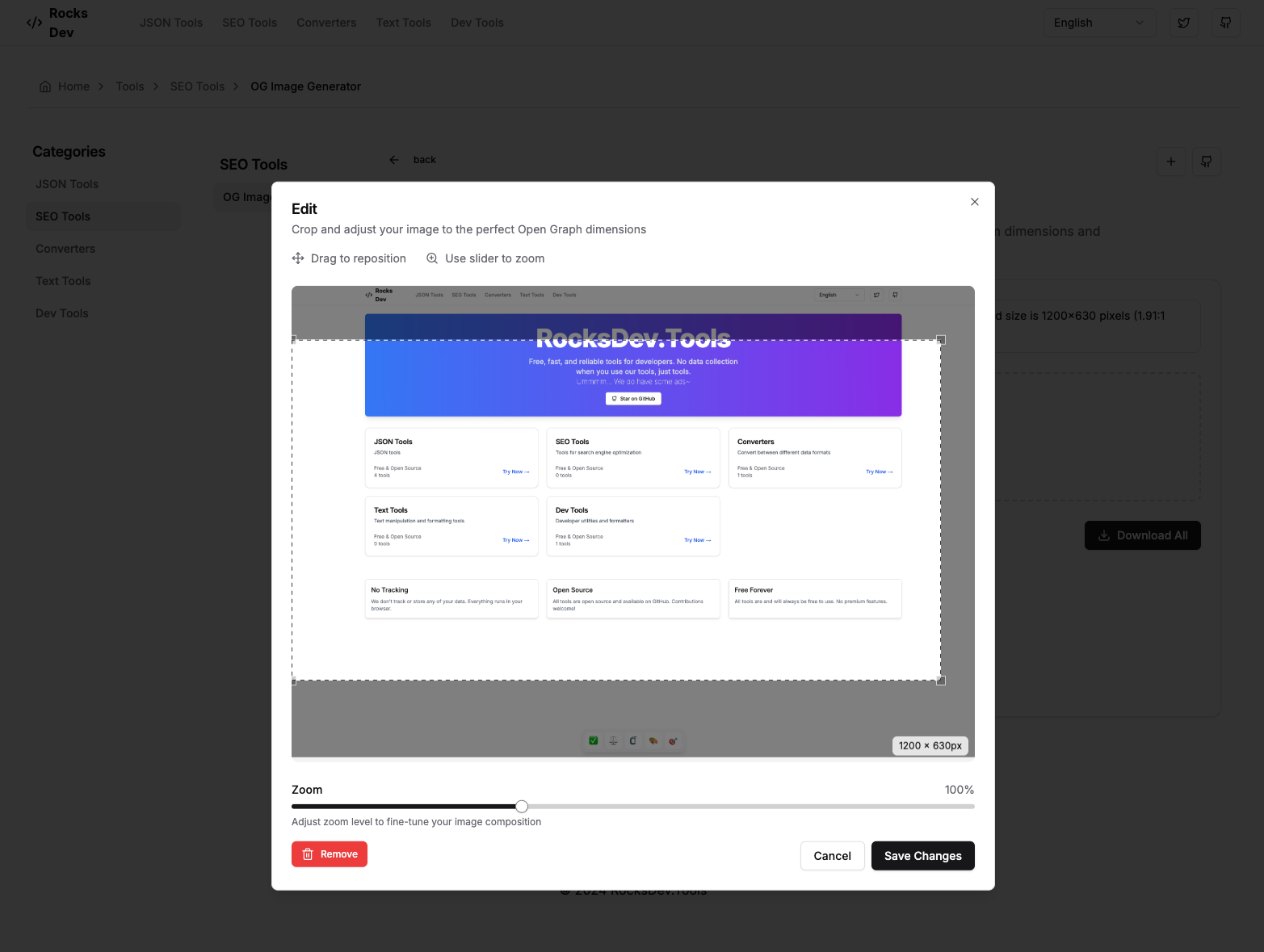Click the Drag to reposition move icon
Screen dimensions: 1264x952
click(x=298, y=258)
